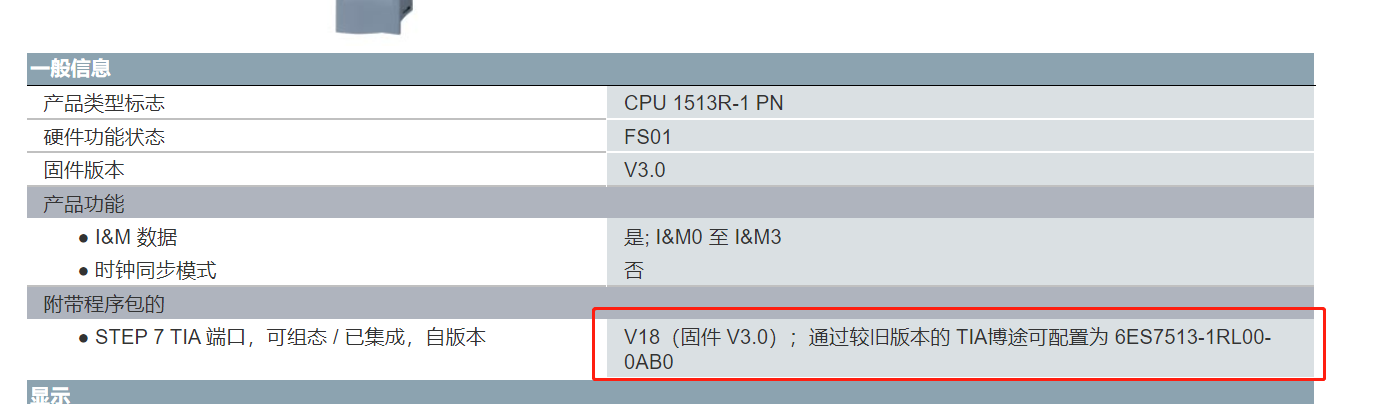Select the V3.0 firmware version value

[644, 170]
